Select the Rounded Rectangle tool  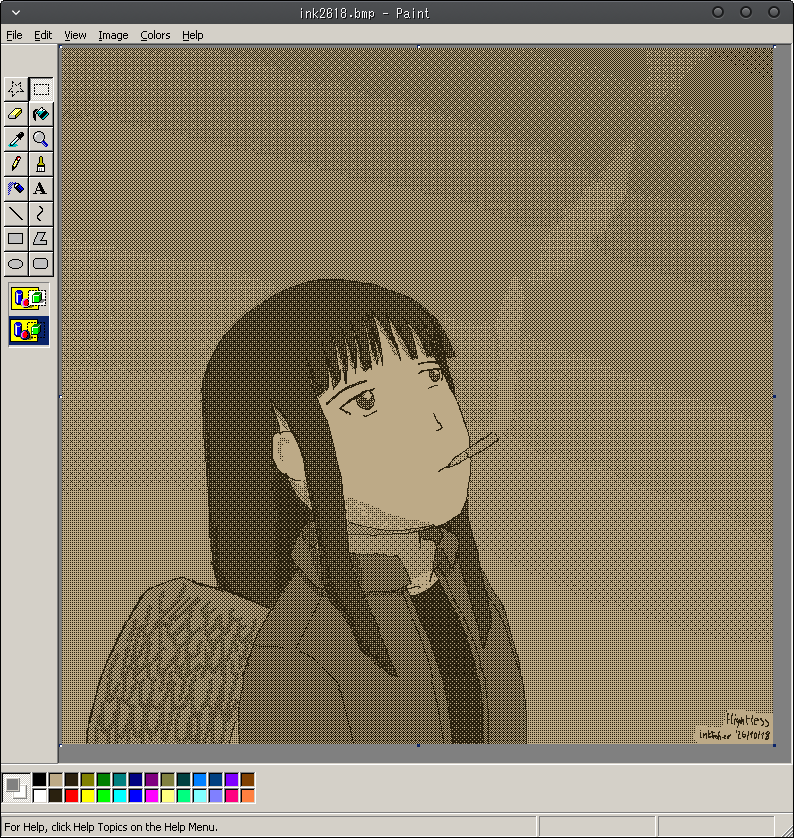[41, 263]
